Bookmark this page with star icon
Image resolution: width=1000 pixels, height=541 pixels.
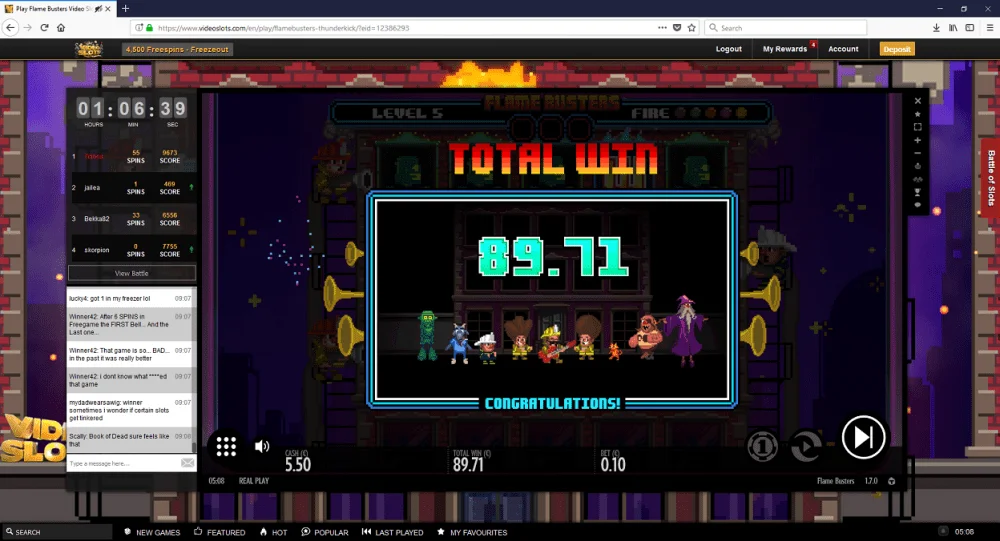pos(691,27)
